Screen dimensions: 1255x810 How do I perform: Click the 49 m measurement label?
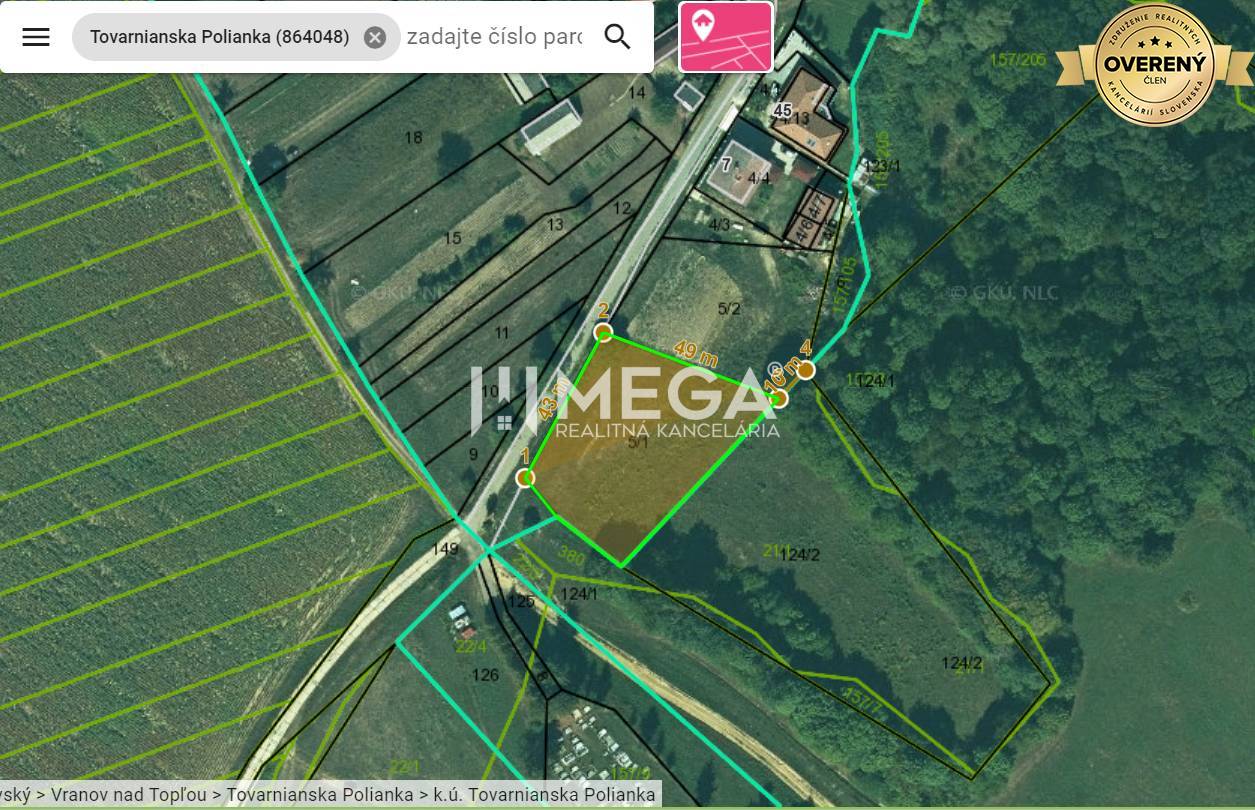(695, 353)
